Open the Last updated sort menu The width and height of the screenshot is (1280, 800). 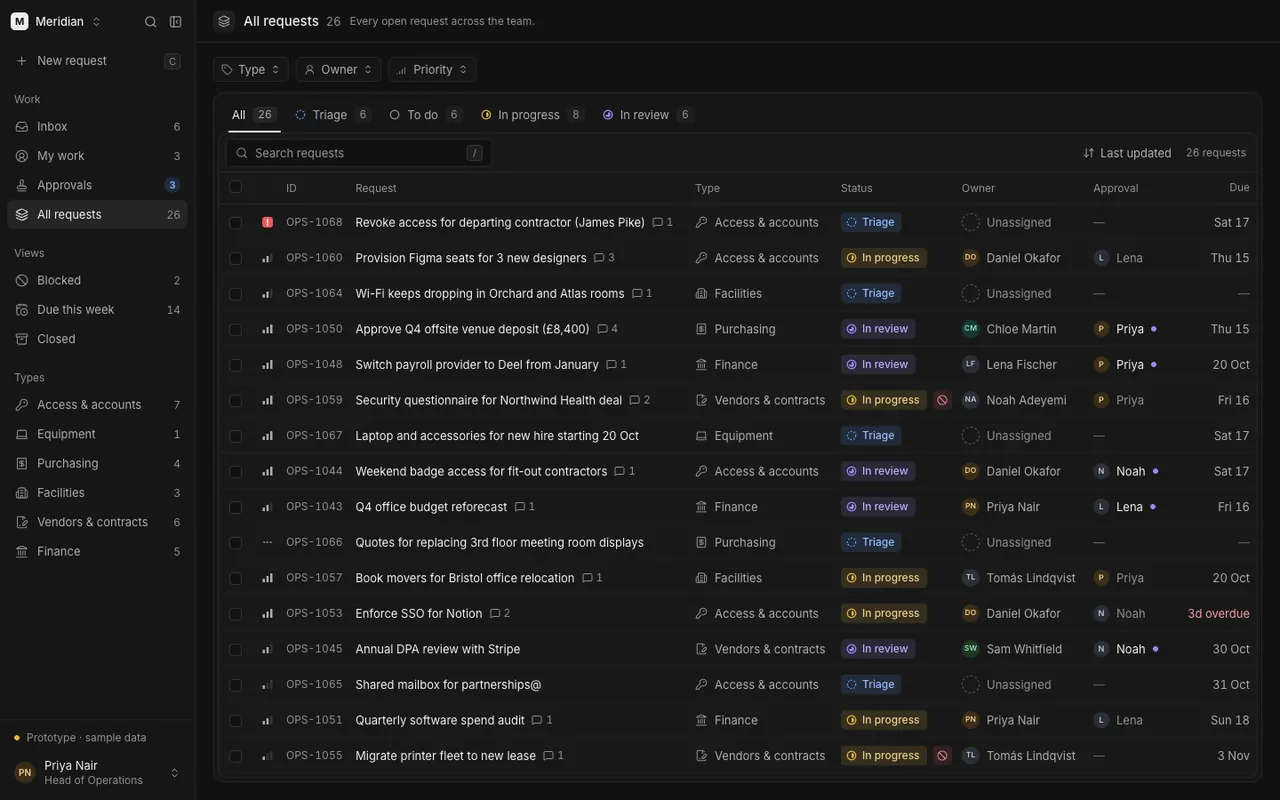[x=1127, y=153]
